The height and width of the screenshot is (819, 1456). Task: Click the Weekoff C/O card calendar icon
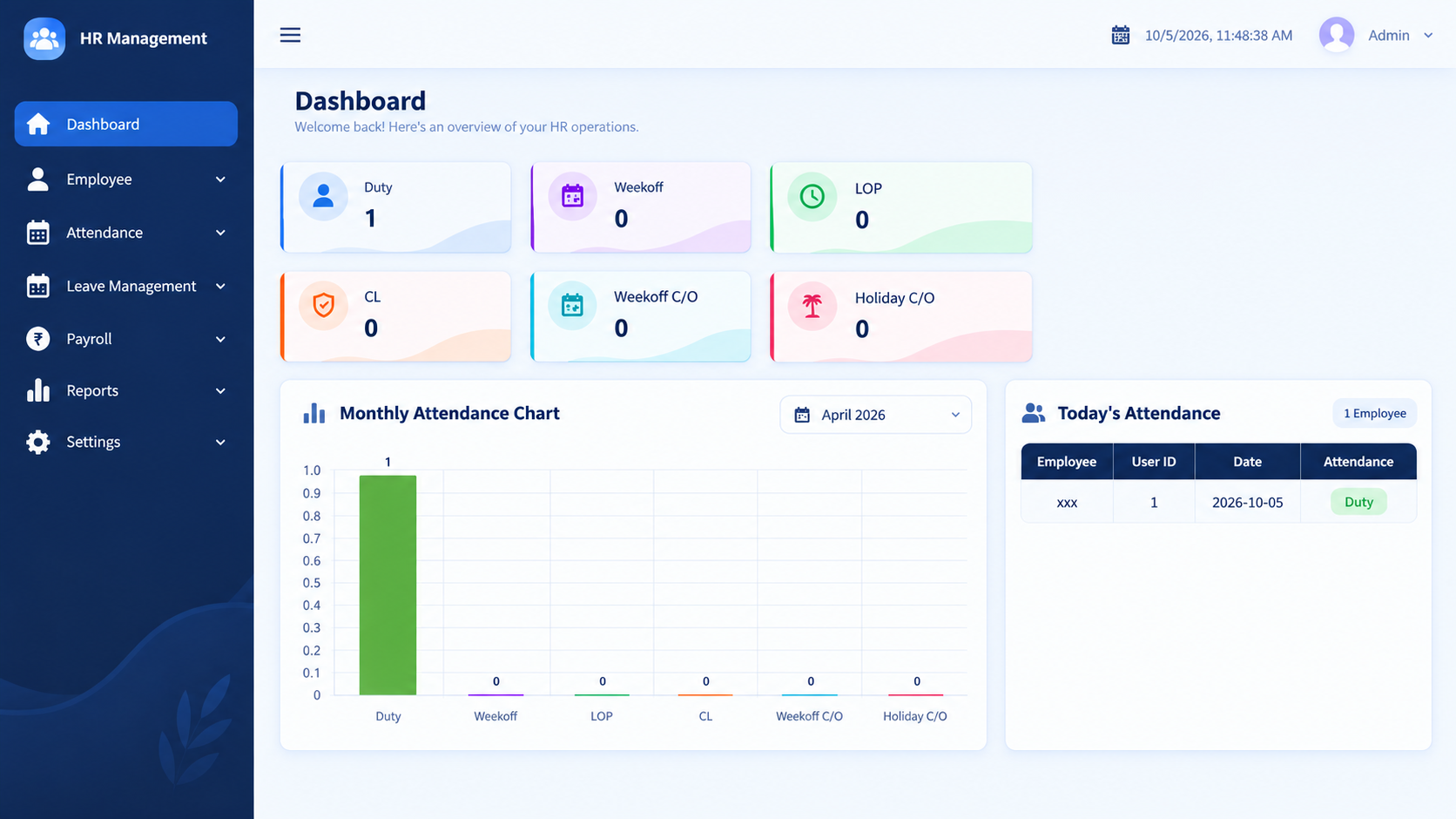tap(572, 306)
